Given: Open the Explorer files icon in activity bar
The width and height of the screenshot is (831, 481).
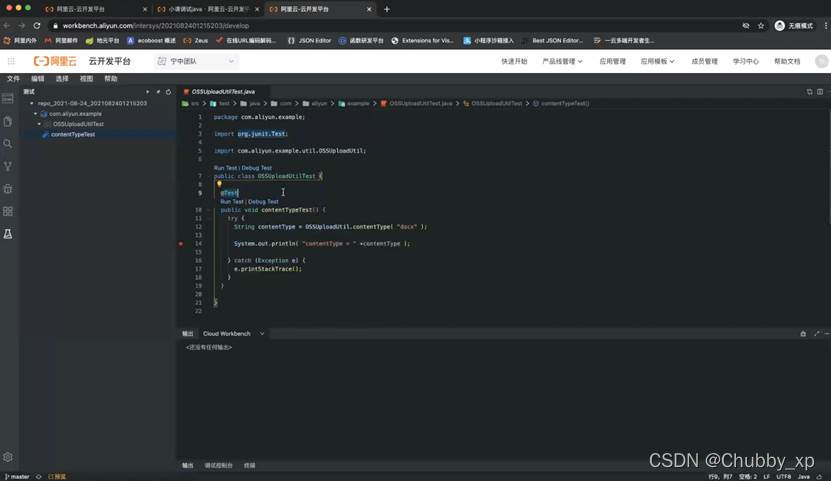Looking at the screenshot, I should tap(8, 122).
